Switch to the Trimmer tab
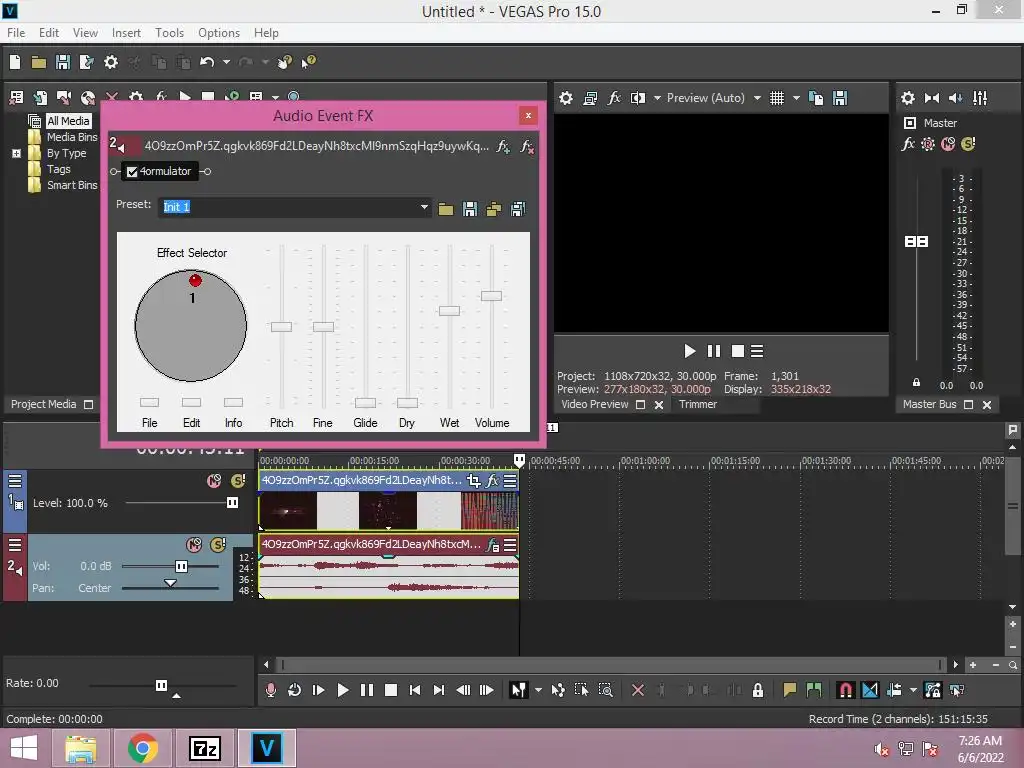The image size is (1024, 768). click(697, 404)
